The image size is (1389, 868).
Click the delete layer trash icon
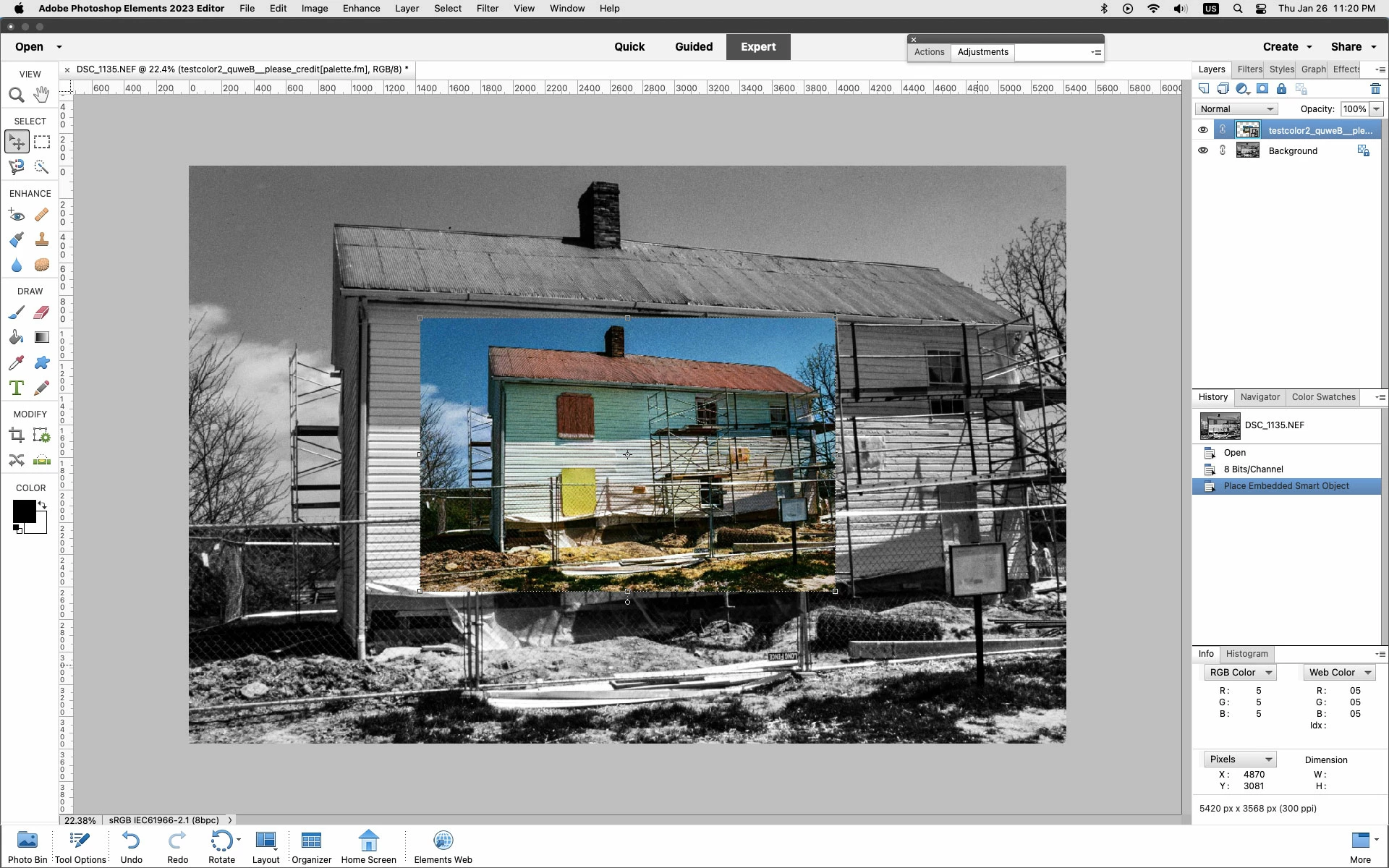coord(1375,89)
